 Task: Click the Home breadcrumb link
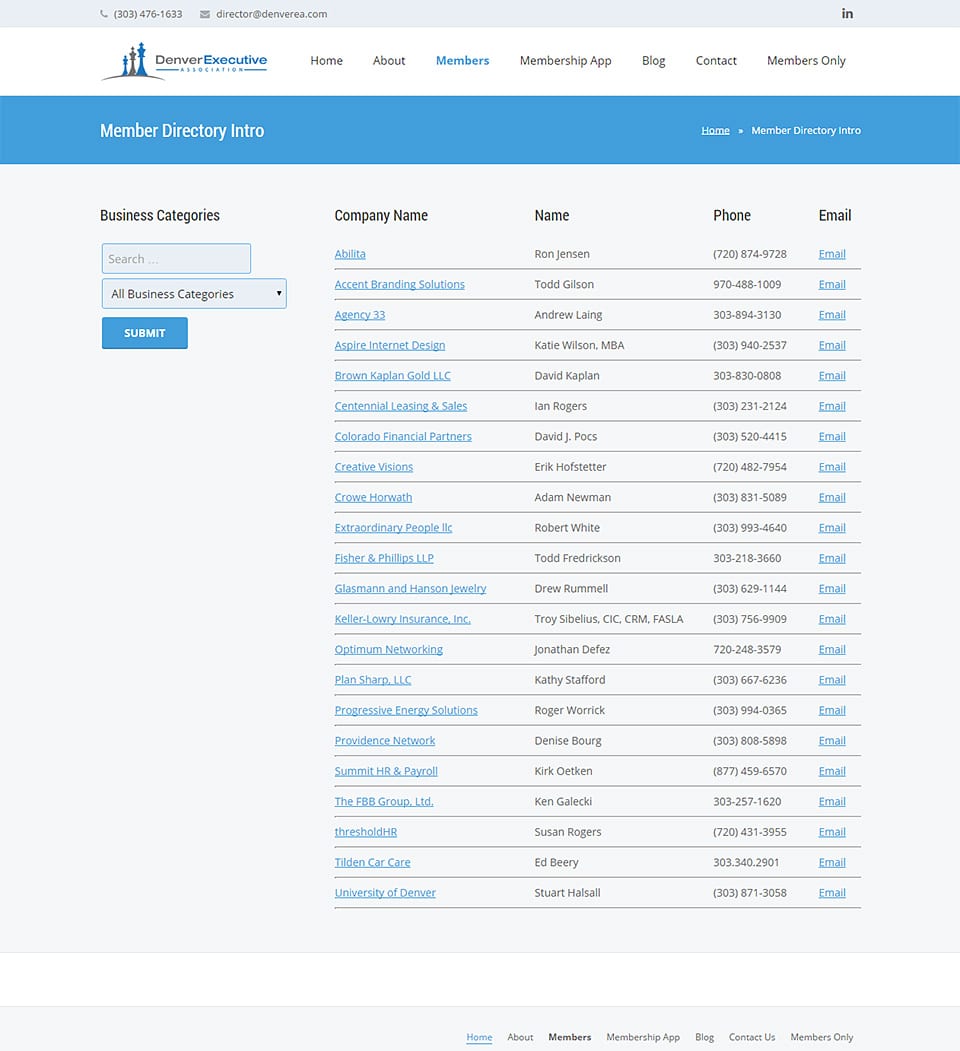coord(715,130)
